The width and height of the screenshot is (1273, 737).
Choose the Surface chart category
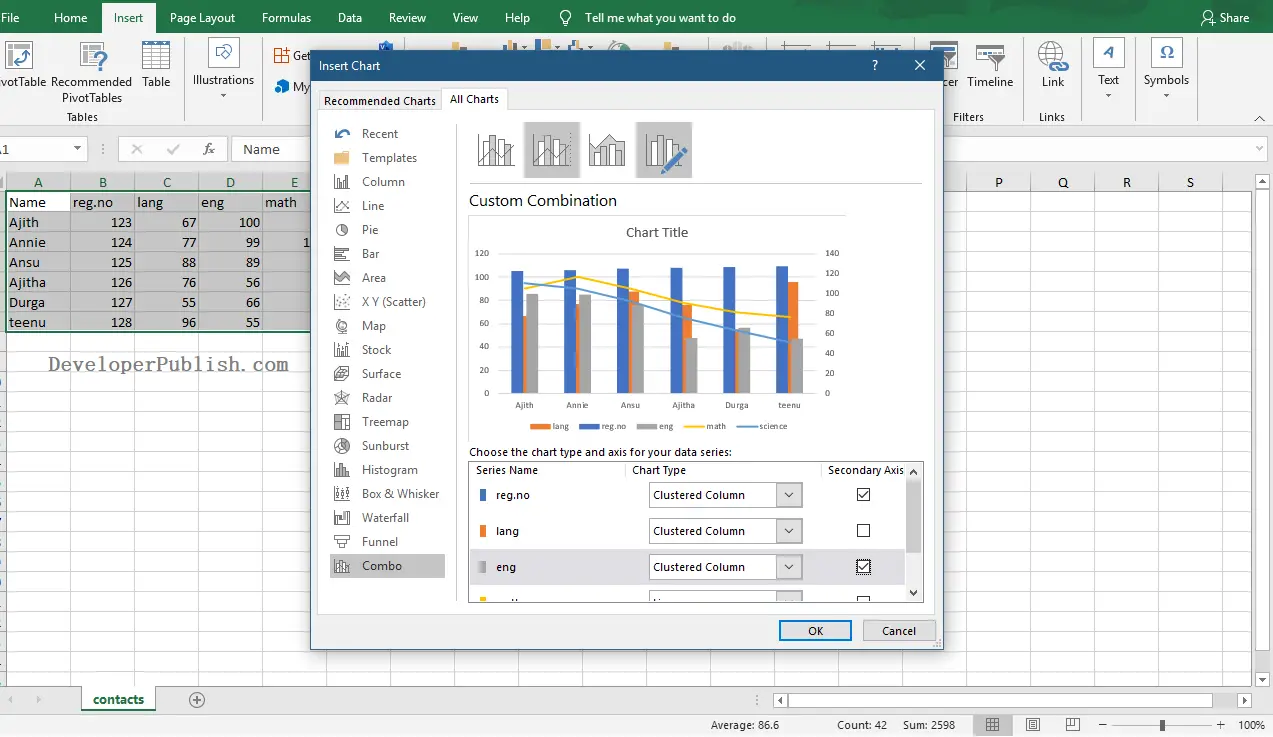387,374
